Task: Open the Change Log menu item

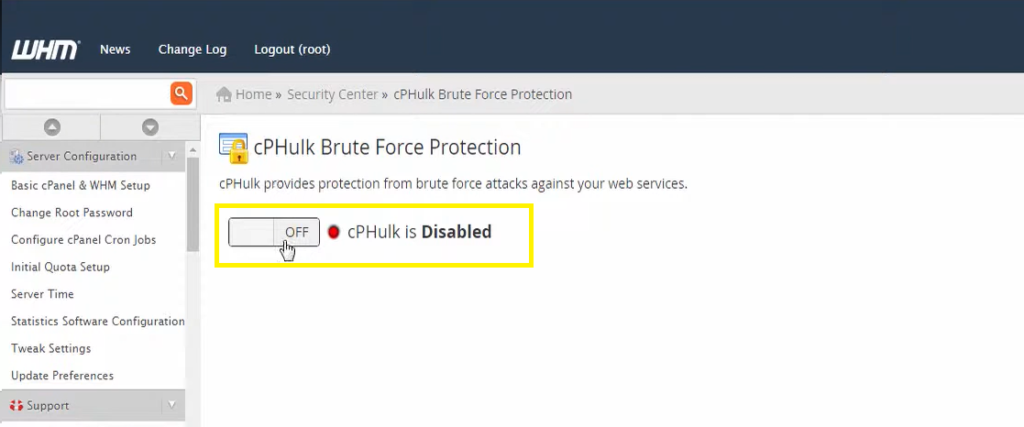Action: tap(192, 49)
